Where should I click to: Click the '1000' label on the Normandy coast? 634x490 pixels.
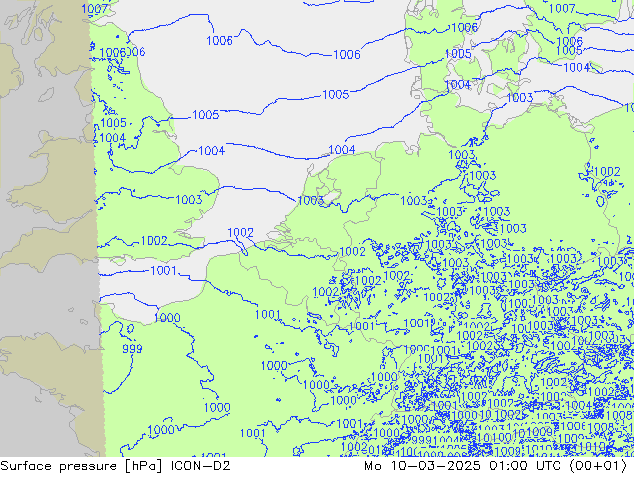tap(167, 318)
